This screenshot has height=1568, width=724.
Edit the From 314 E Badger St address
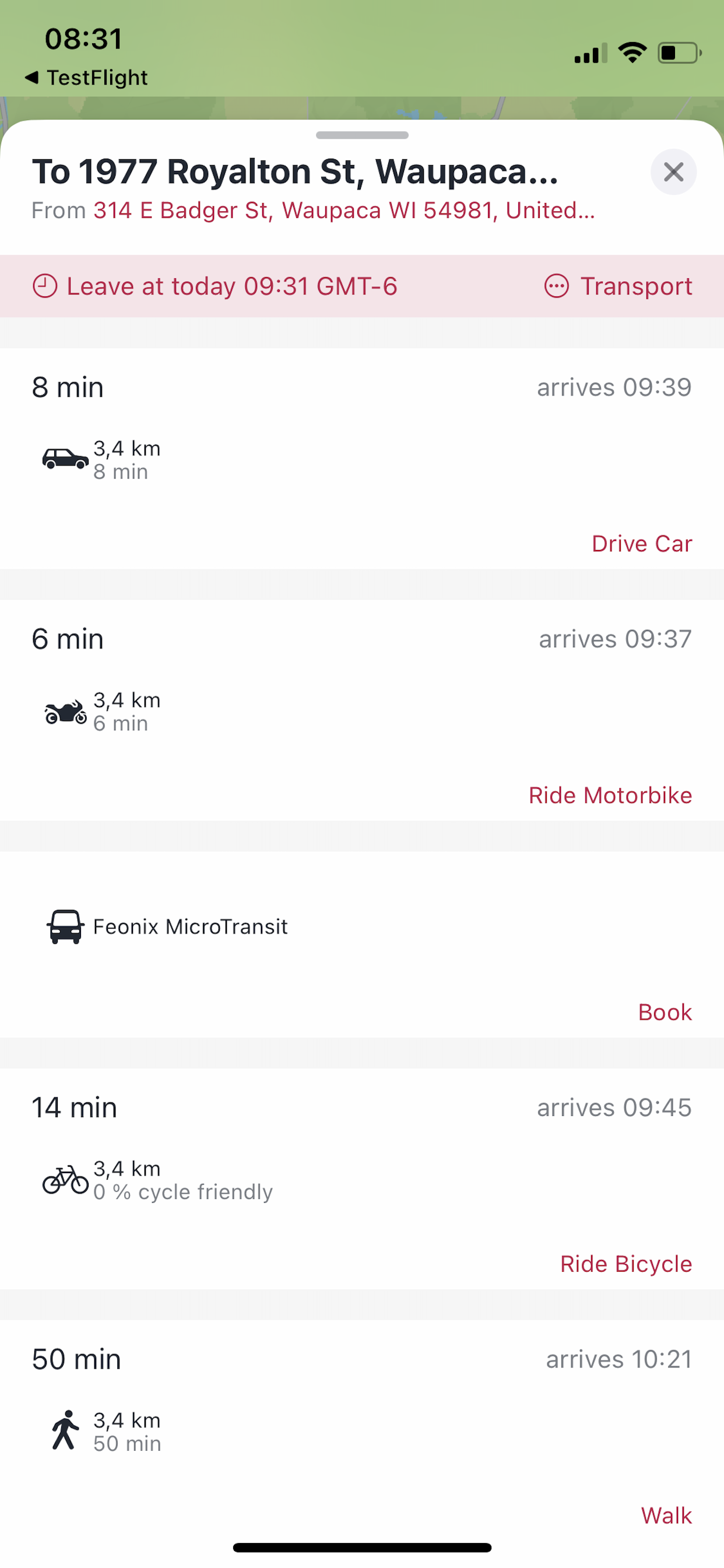(x=345, y=210)
